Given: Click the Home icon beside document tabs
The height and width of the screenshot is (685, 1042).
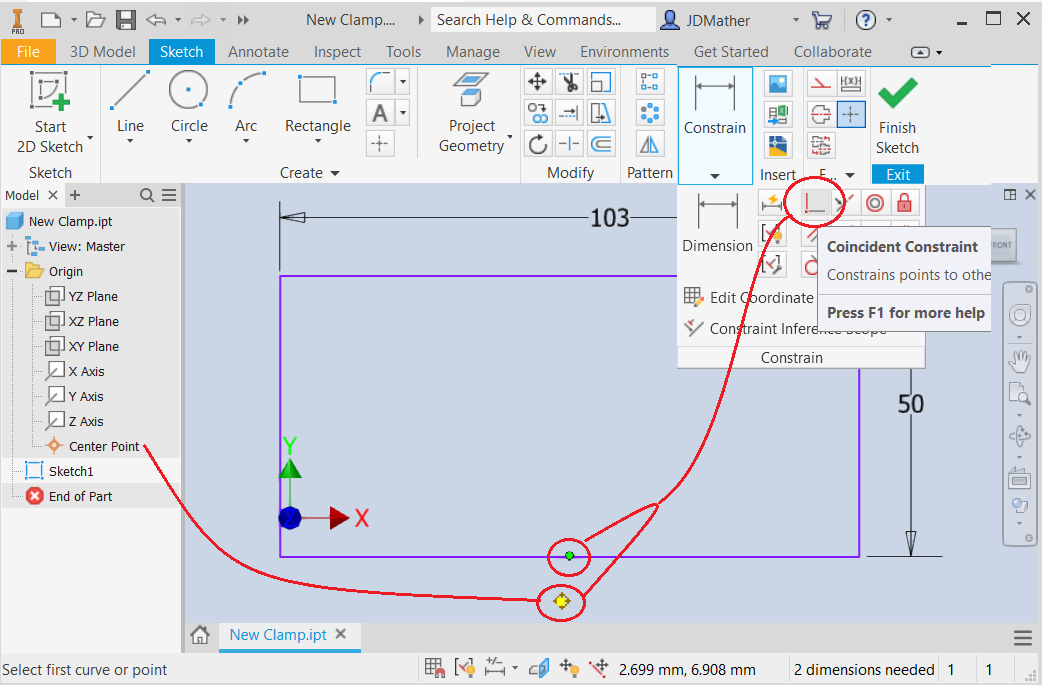Looking at the screenshot, I should (199, 635).
